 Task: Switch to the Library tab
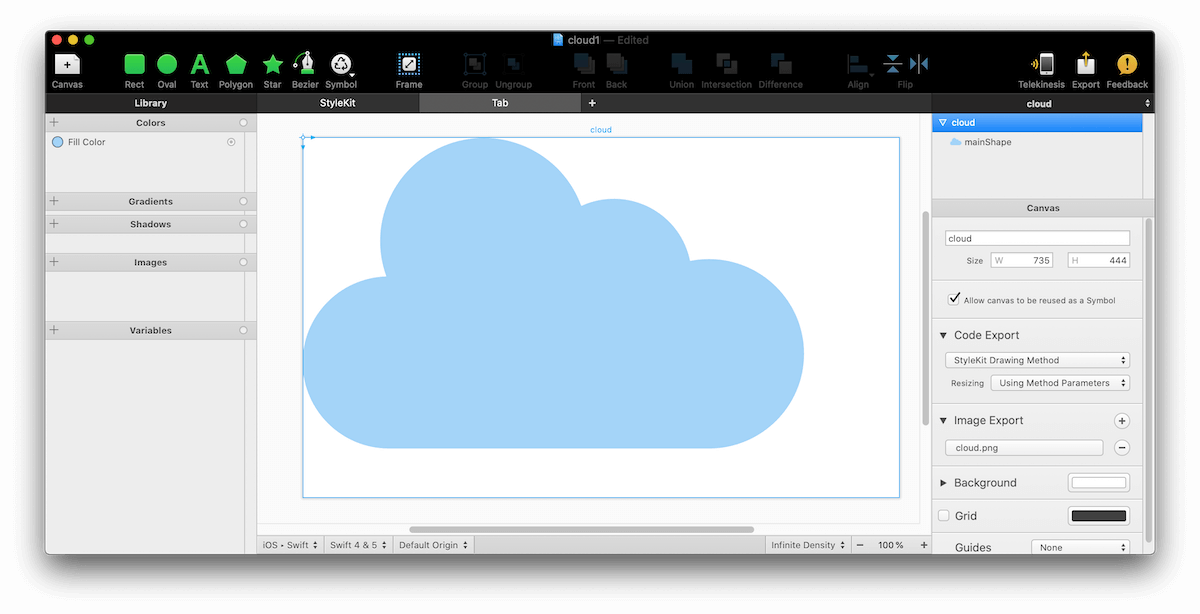[x=150, y=103]
